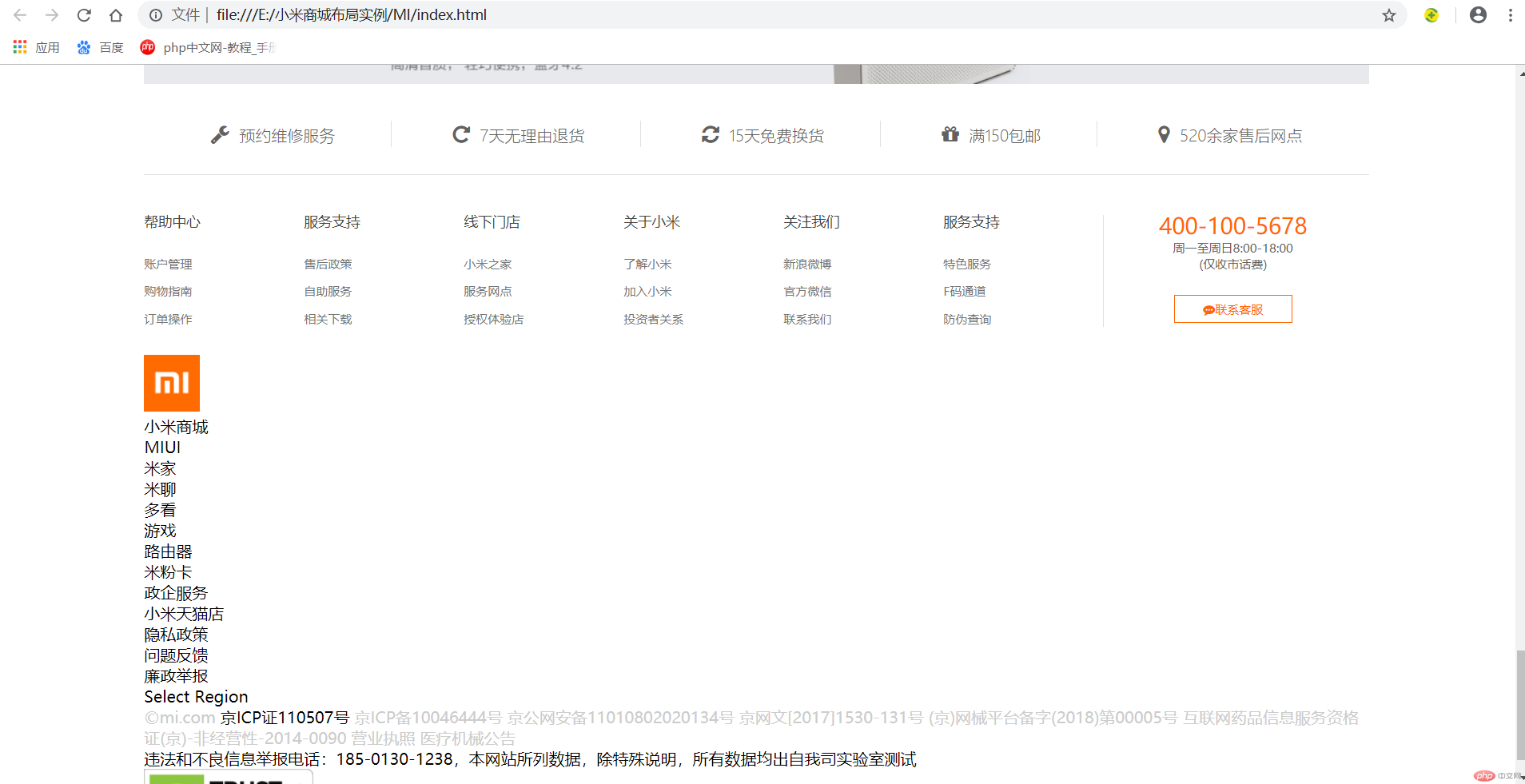The height and width of the screenshot is (784, 1525).
Task: Click the file info icon in address bar
Action: 156,15
